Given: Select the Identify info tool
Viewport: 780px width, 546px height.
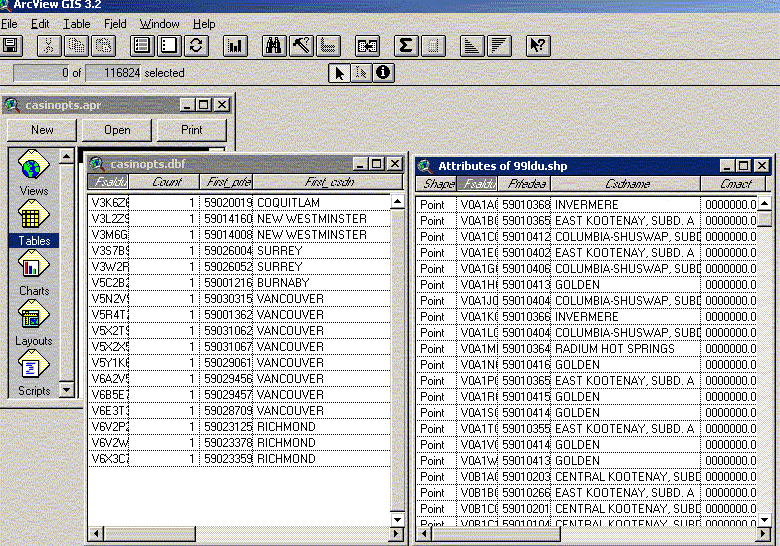Looking at the screenshot, I should 383,72.
